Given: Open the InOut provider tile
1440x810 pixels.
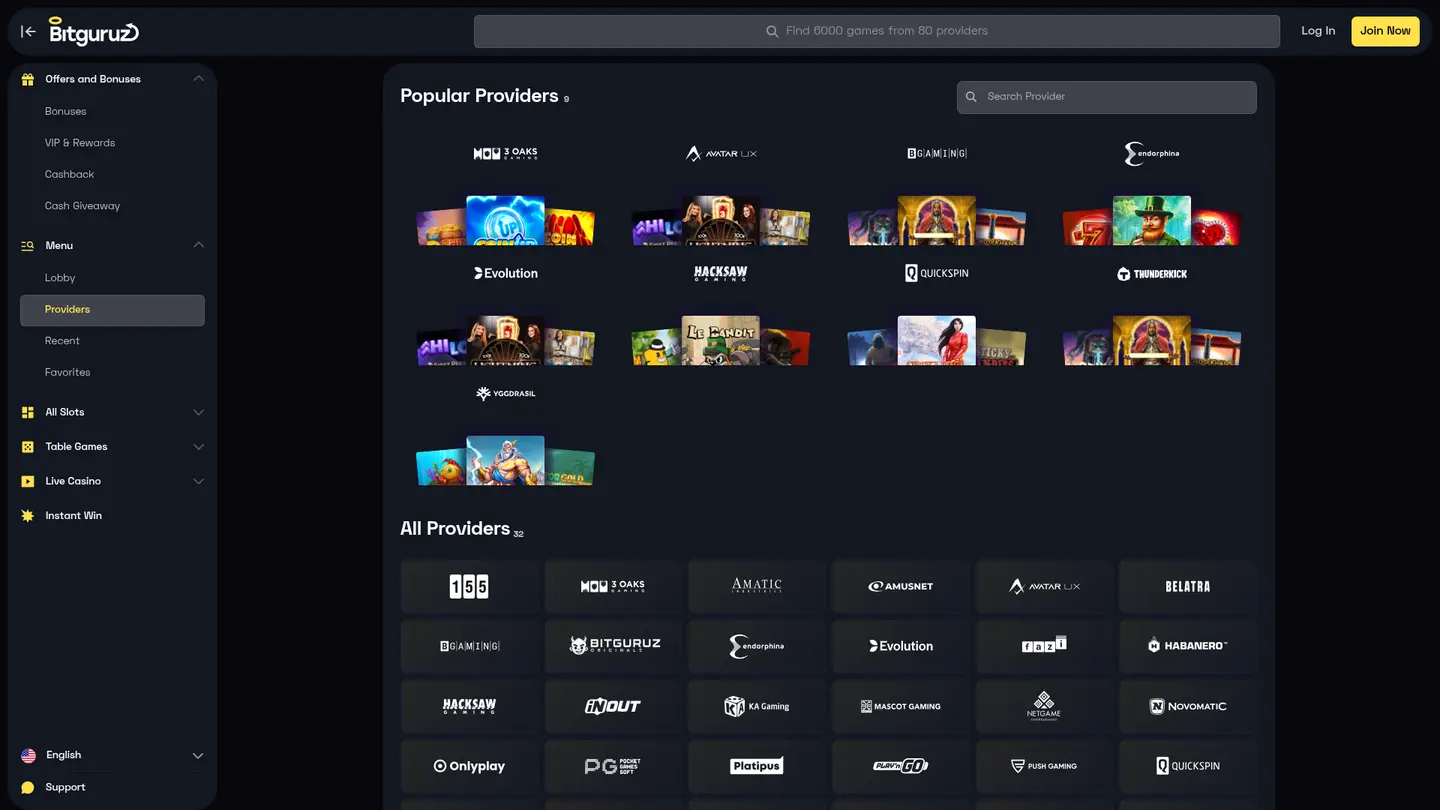Looking at the screenshot, I should pyautogui.click(x=613, y=706).
